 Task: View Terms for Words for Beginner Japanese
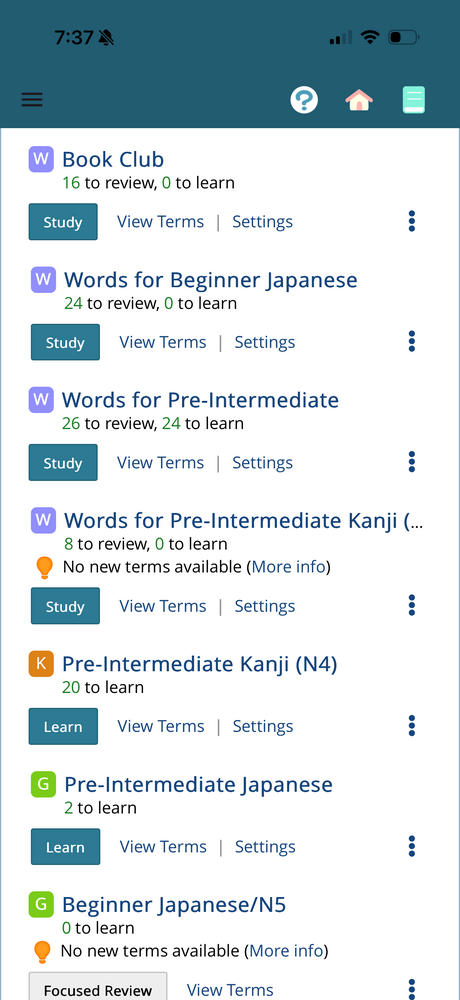(x=163, y=342)
